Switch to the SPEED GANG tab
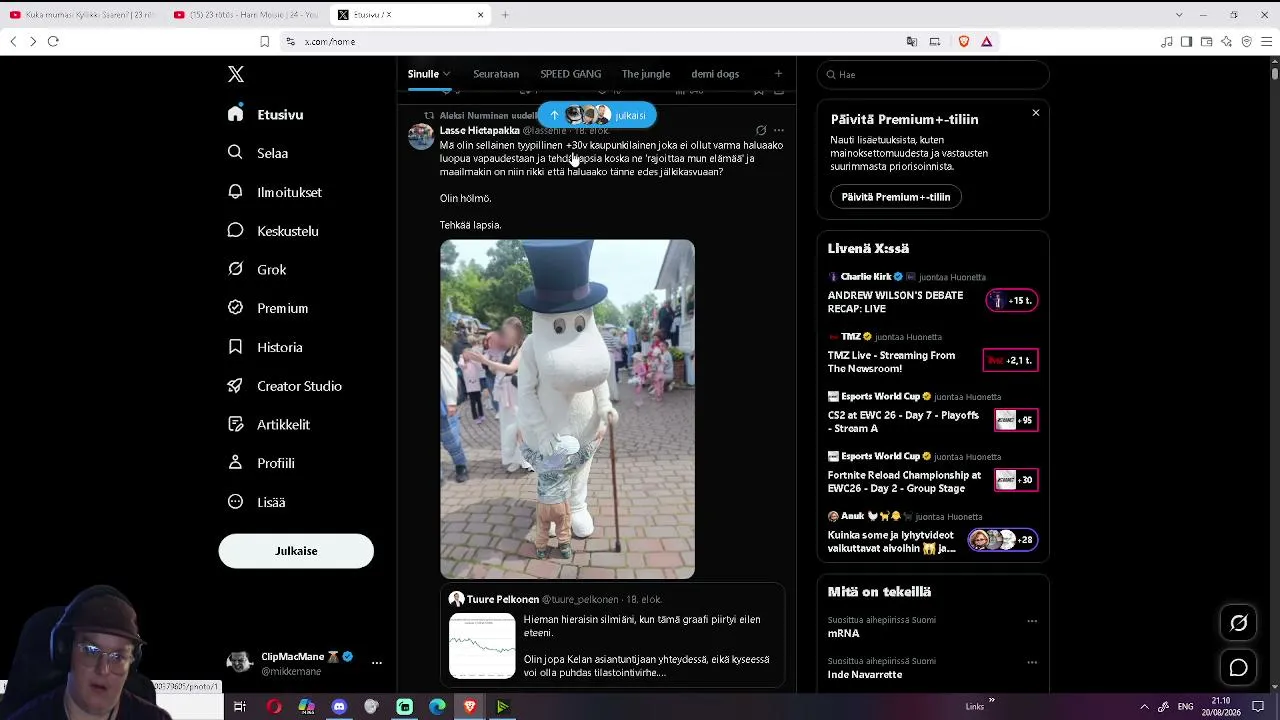Viewport: 1280px width, 720px height. pos(571,74)
